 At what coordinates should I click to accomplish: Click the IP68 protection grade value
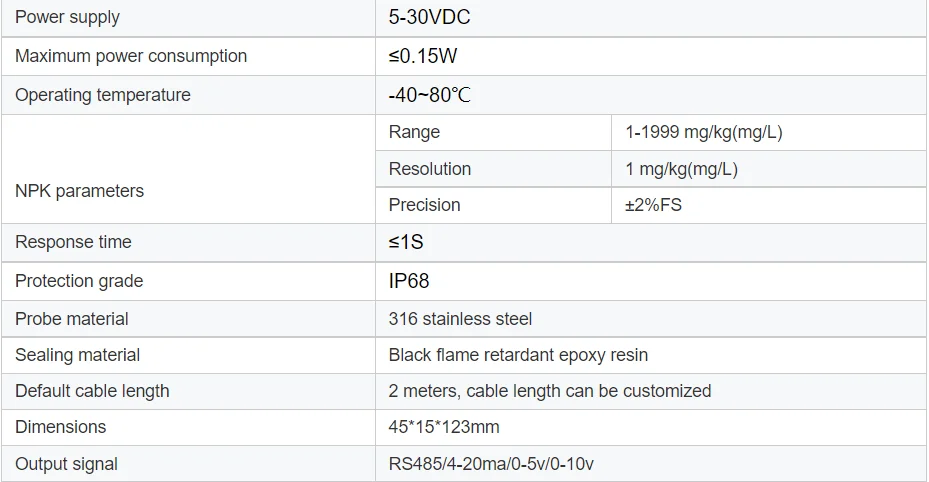point(409,281)
